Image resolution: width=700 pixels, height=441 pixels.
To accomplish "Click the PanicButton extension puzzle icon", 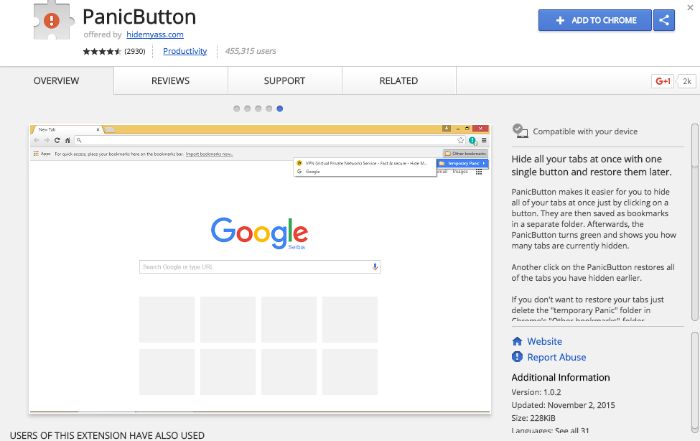I will pyautogui.click(x=53, y=21).
